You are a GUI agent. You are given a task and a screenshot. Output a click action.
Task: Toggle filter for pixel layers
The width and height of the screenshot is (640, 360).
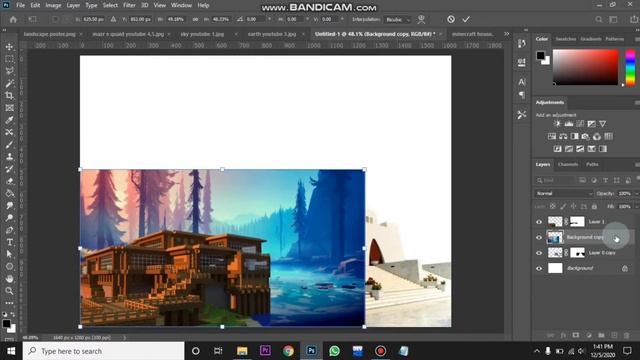click(x=582, y=180)
